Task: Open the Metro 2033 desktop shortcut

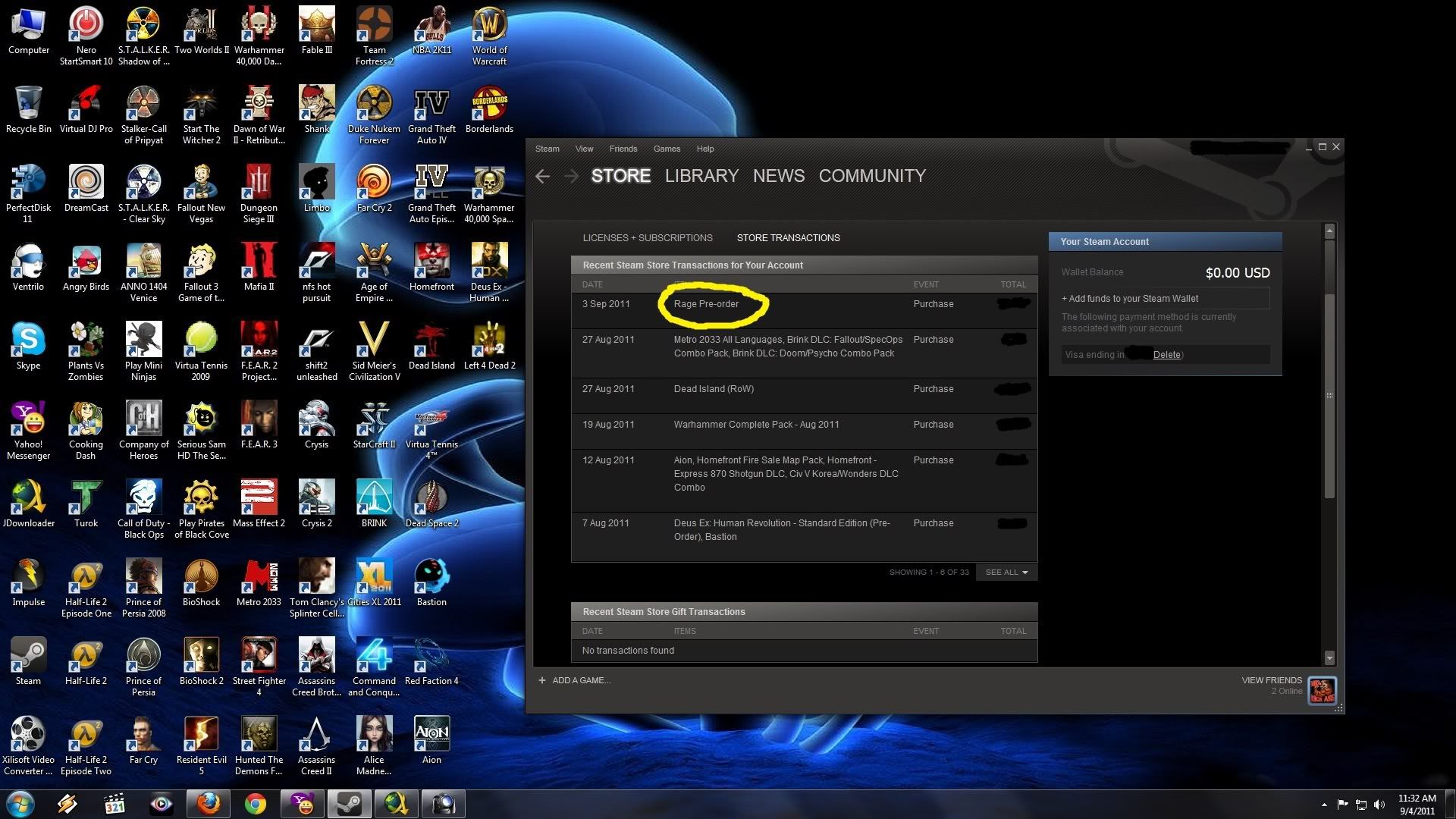Action: pyautogui.click(x=259, y=582)
